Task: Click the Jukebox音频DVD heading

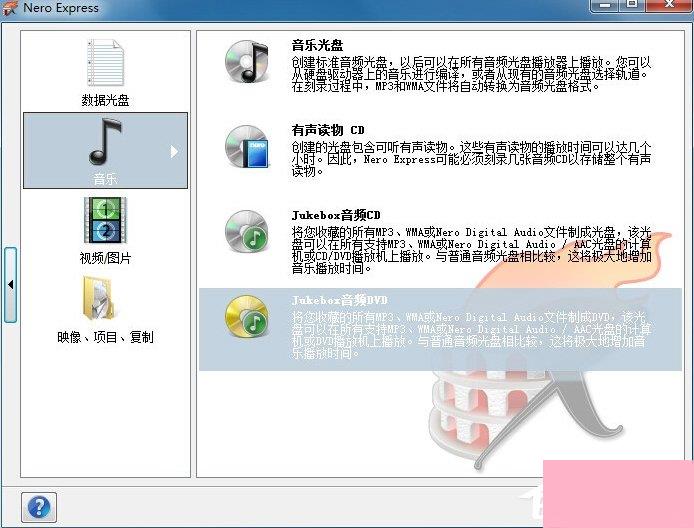Action: 339,300
